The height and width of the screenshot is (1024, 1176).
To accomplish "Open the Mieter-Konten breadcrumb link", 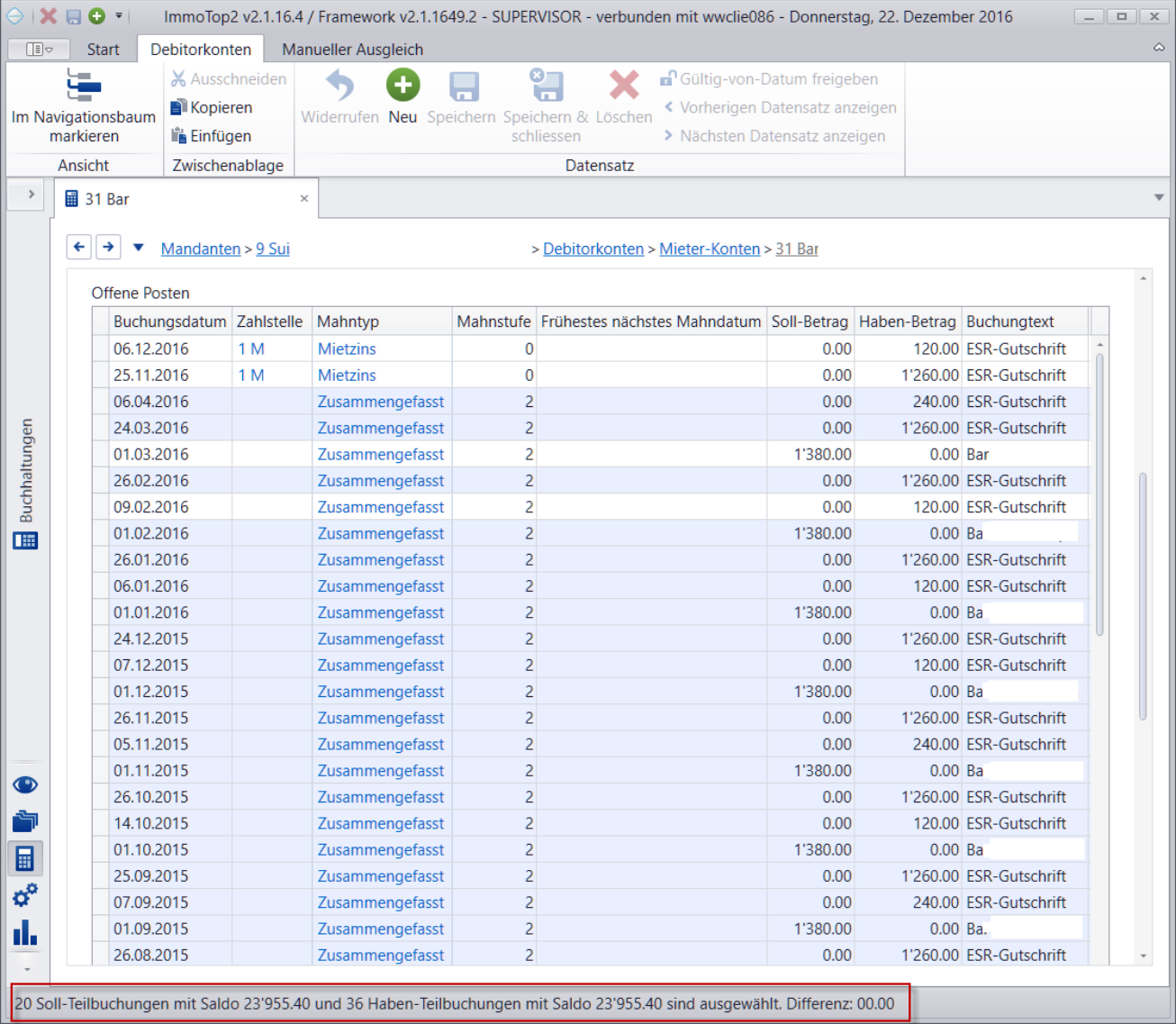I will [x=710, y=249].
